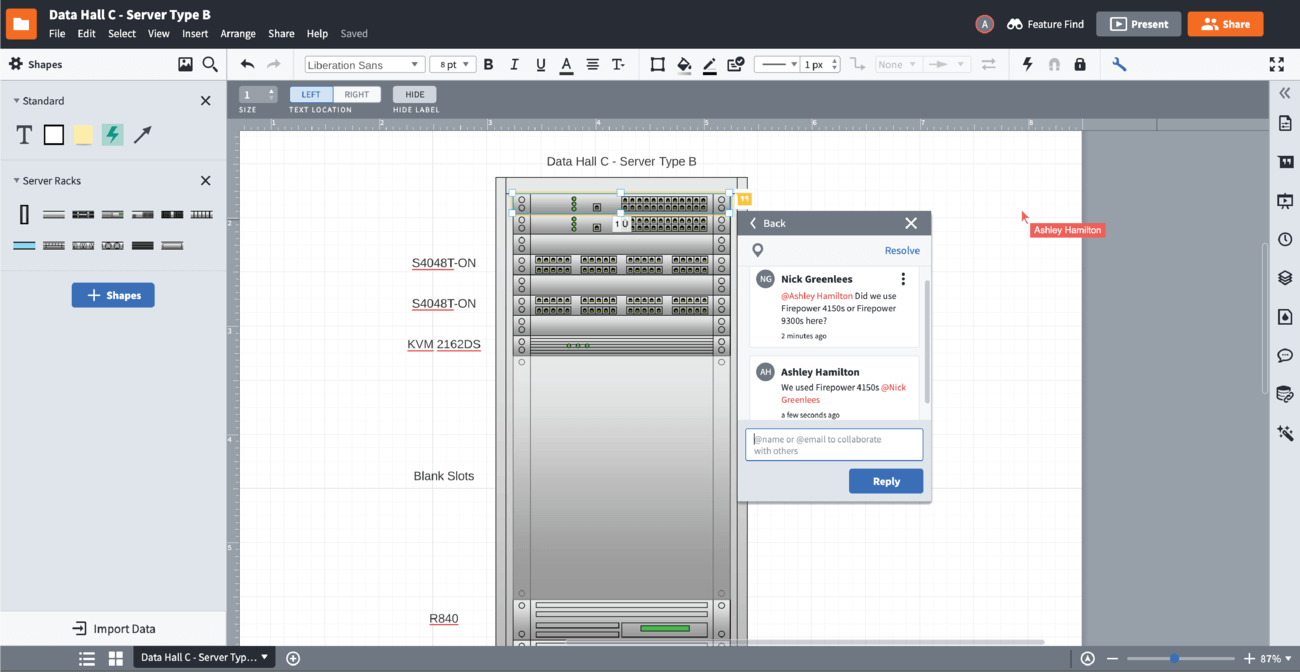Viewport: 1300px width, 672px height.
Task: Open the Liberation Sans font dropdown
Action: (364, 65)
